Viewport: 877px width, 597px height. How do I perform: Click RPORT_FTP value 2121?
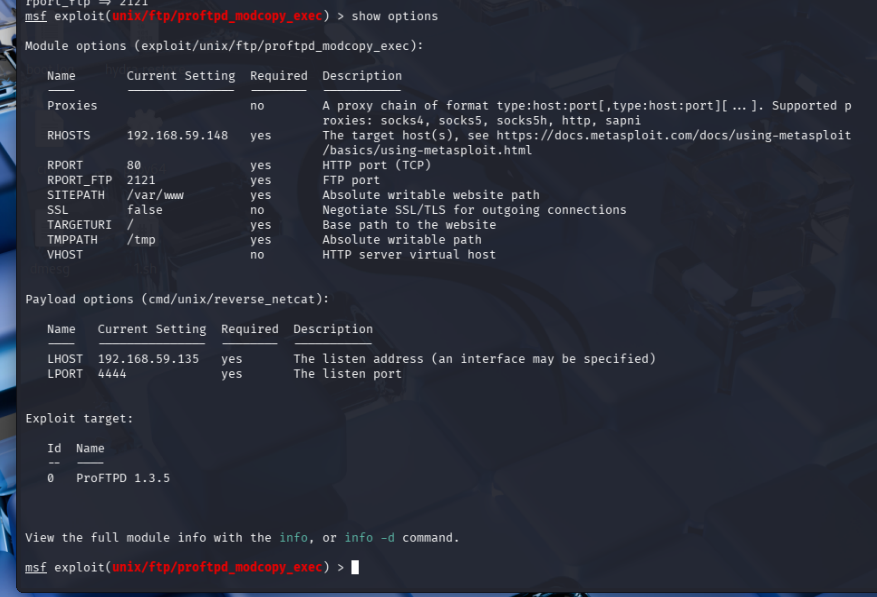pos(141,180)
